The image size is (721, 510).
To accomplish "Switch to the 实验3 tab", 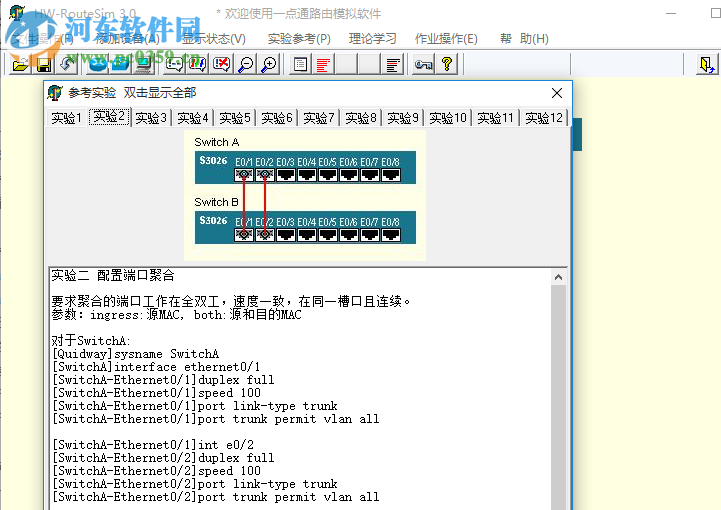I will tap(151, 118).
